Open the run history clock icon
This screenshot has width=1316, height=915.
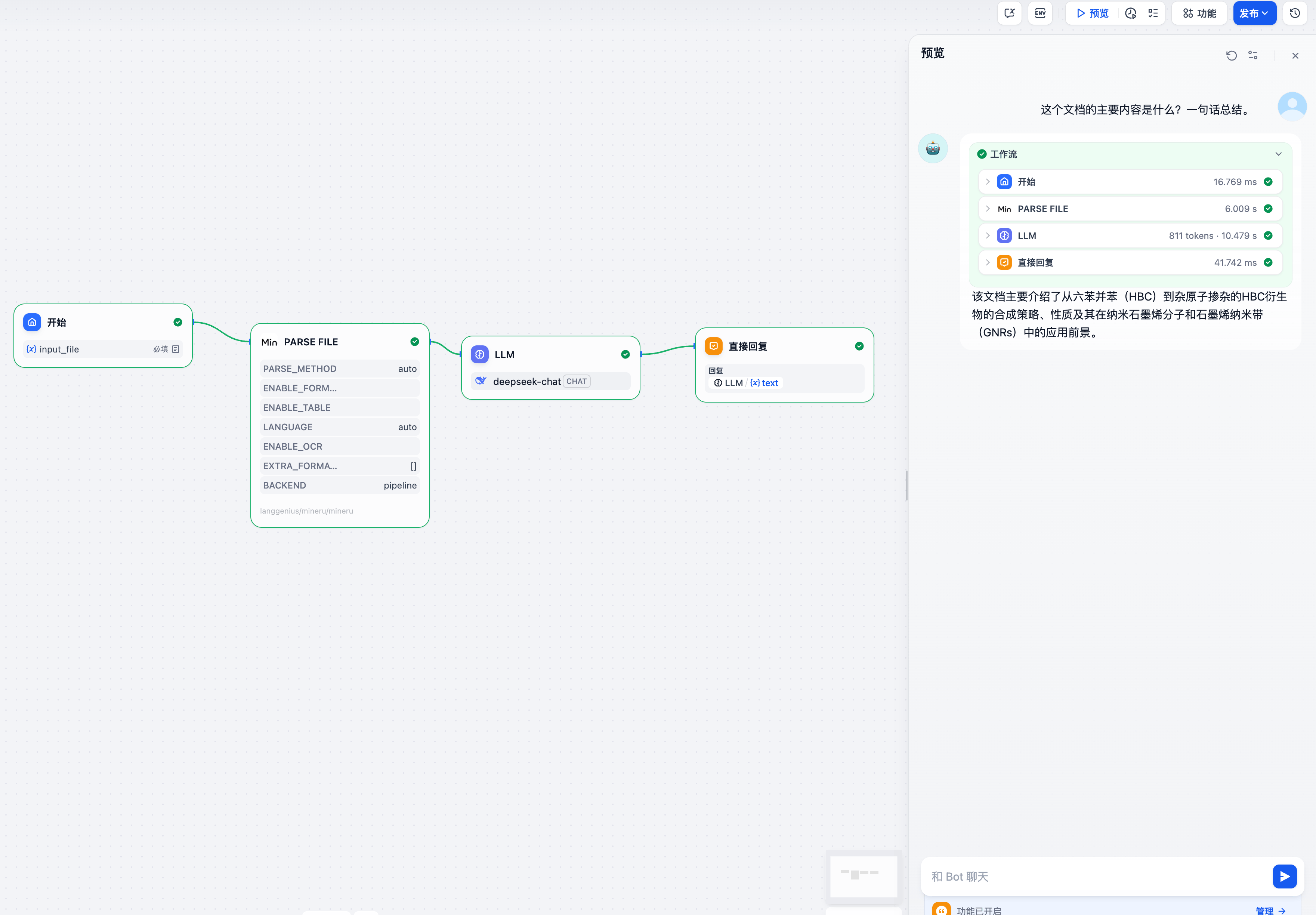click(1130, 13)
